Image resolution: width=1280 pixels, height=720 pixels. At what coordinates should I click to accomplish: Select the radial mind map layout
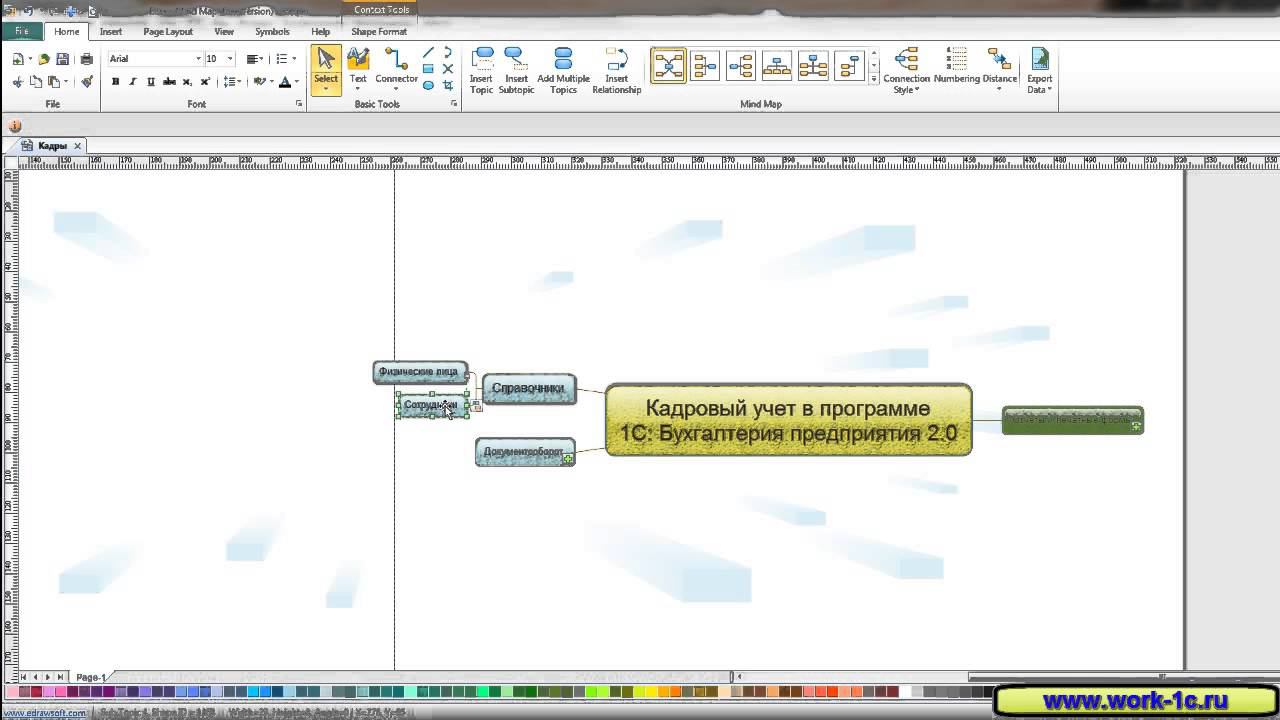tap(668, 66)
